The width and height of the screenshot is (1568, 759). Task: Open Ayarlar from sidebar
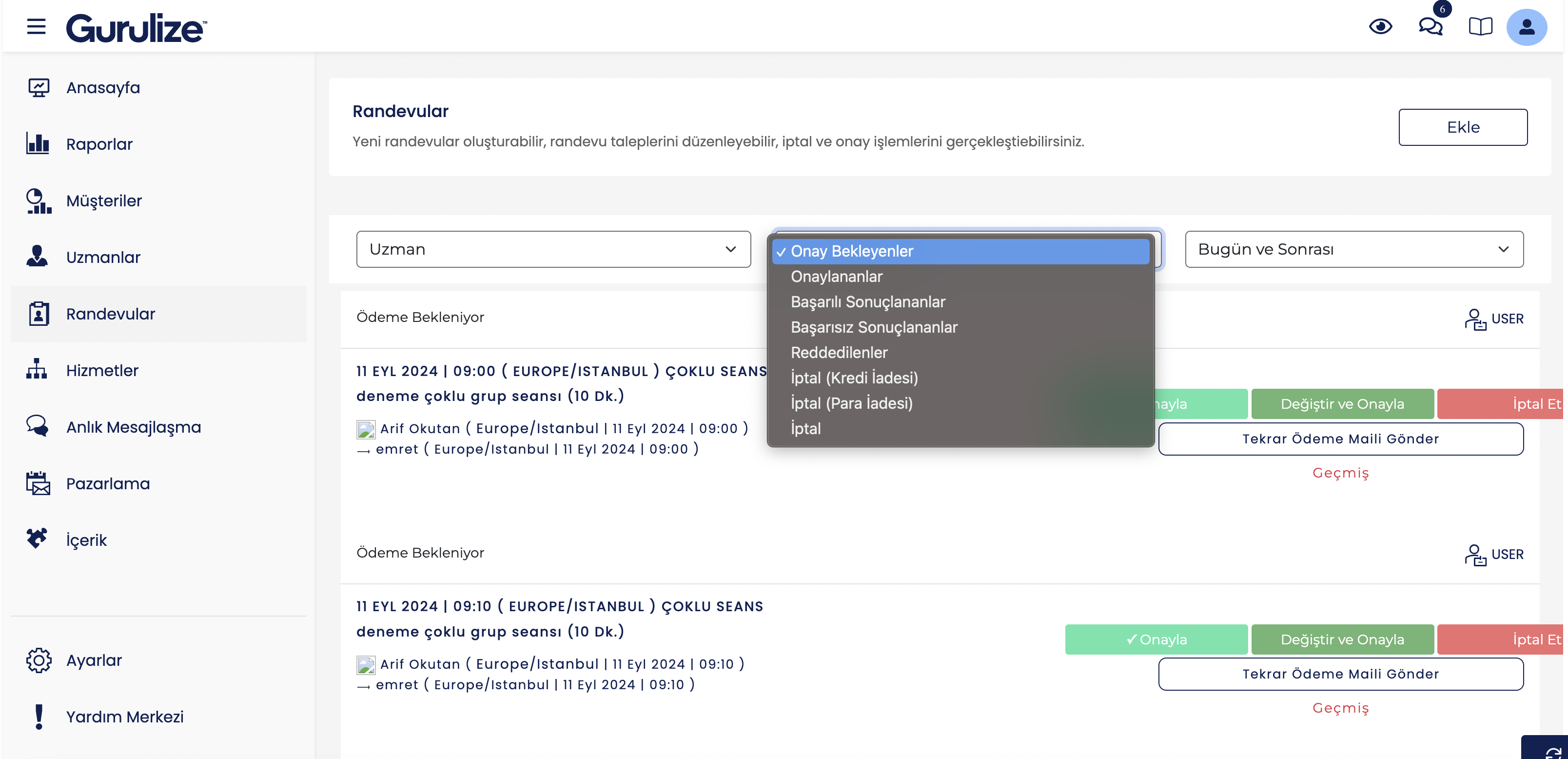[x=94, y=660]
